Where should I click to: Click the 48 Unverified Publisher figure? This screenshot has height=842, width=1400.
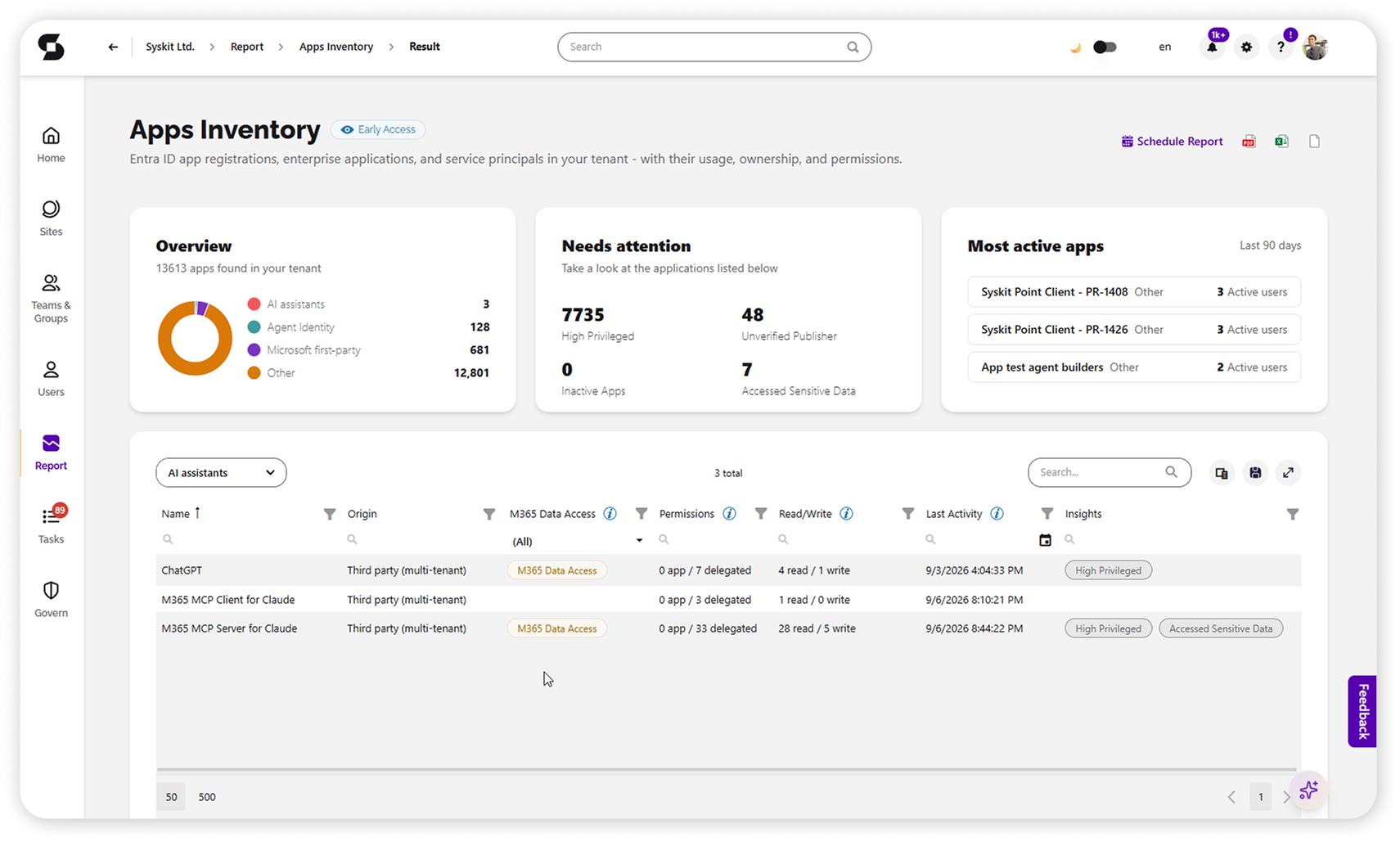coord(753,314)
